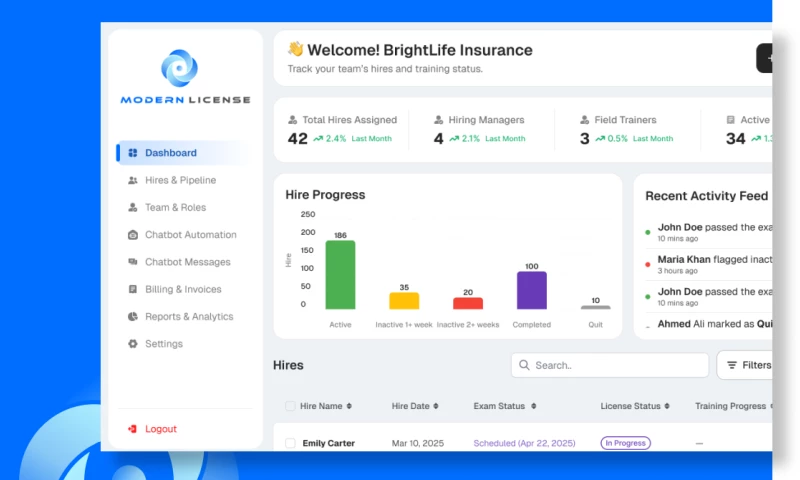
Task: Click the green trend arrow beside 2.4%
Action: click(x=318, y=139)
